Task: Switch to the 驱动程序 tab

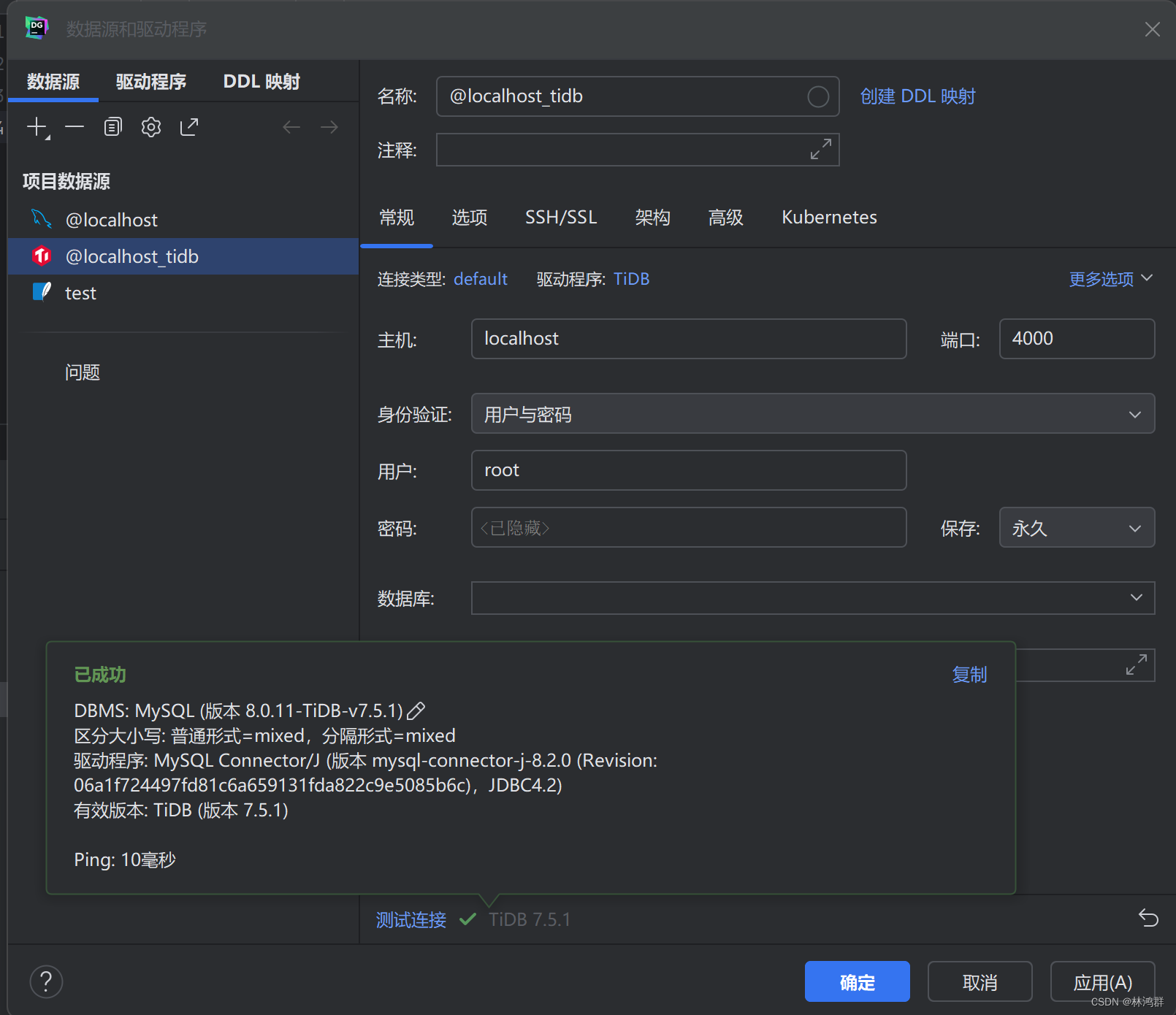Action: pyautogui.click(x=151, y=82)
